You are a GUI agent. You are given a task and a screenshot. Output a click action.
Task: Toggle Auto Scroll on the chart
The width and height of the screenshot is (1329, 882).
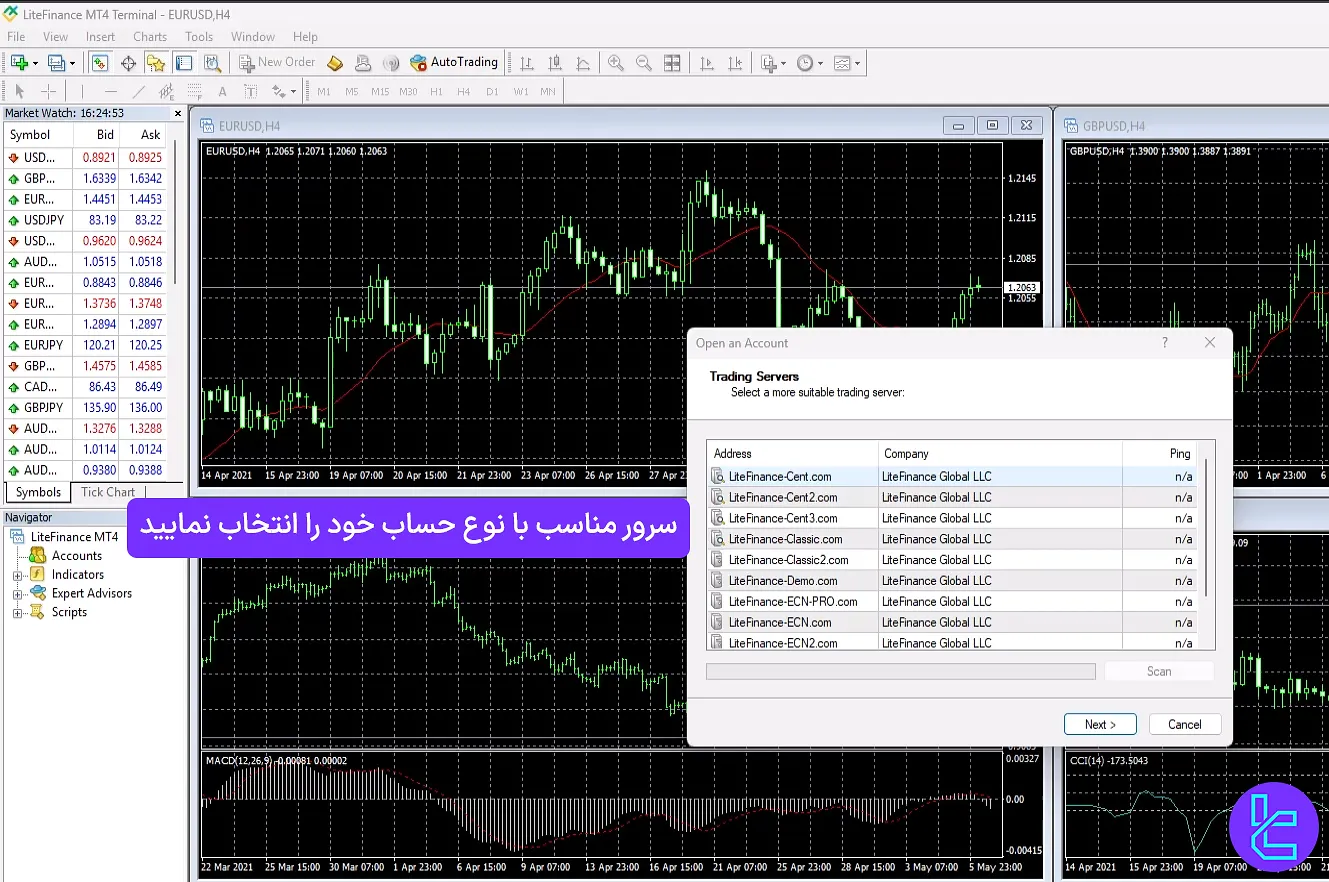coord(707,62)
